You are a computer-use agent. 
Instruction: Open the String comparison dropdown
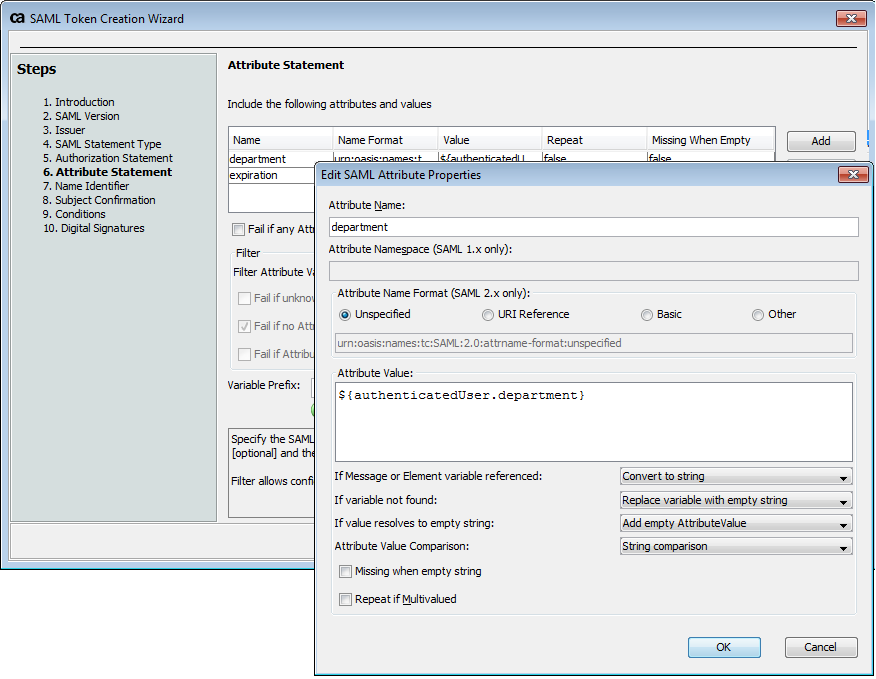point(735,546)
